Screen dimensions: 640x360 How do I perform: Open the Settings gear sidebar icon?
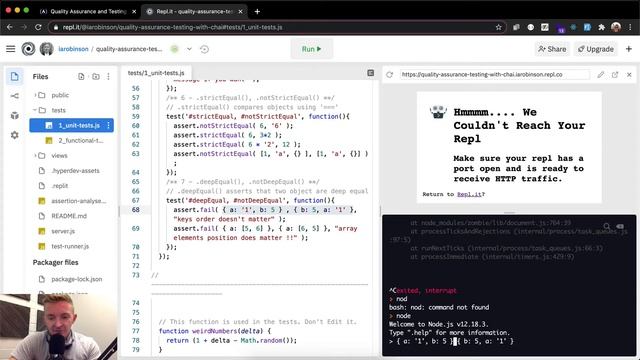[15, 135]
